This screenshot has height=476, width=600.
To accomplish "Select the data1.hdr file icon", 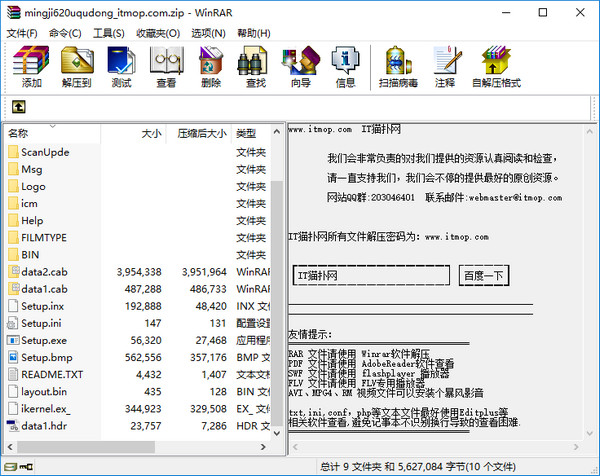I will [13, 426].
